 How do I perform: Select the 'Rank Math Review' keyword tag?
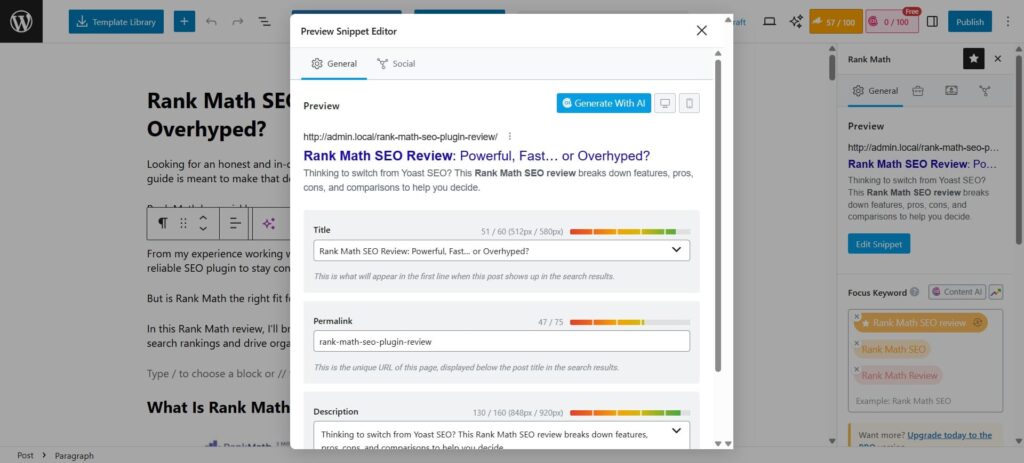point(899,375)
